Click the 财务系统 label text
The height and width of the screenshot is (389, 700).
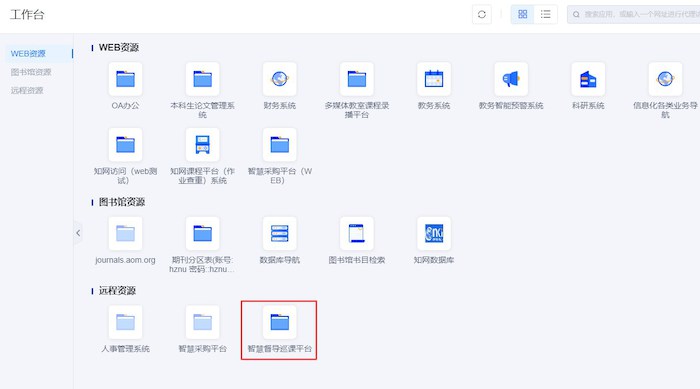280,105
